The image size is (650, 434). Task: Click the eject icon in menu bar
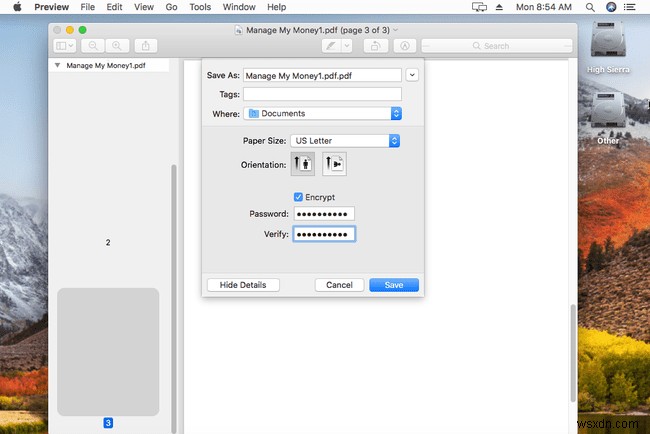click(x=499, y=7)
